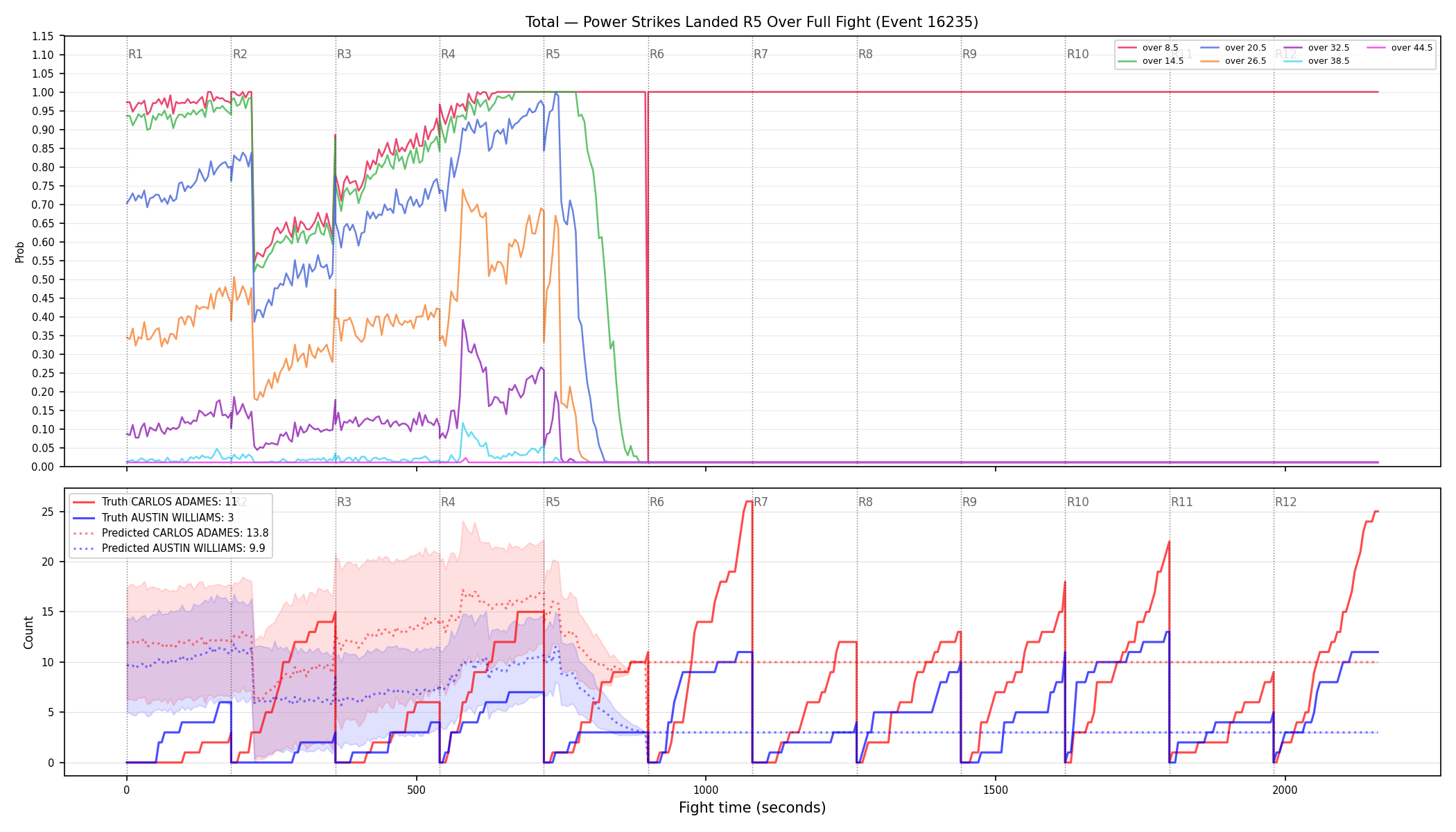
Task: Click the 0.00 tick on the Prob axis
Action: click(x=43, y=467)
